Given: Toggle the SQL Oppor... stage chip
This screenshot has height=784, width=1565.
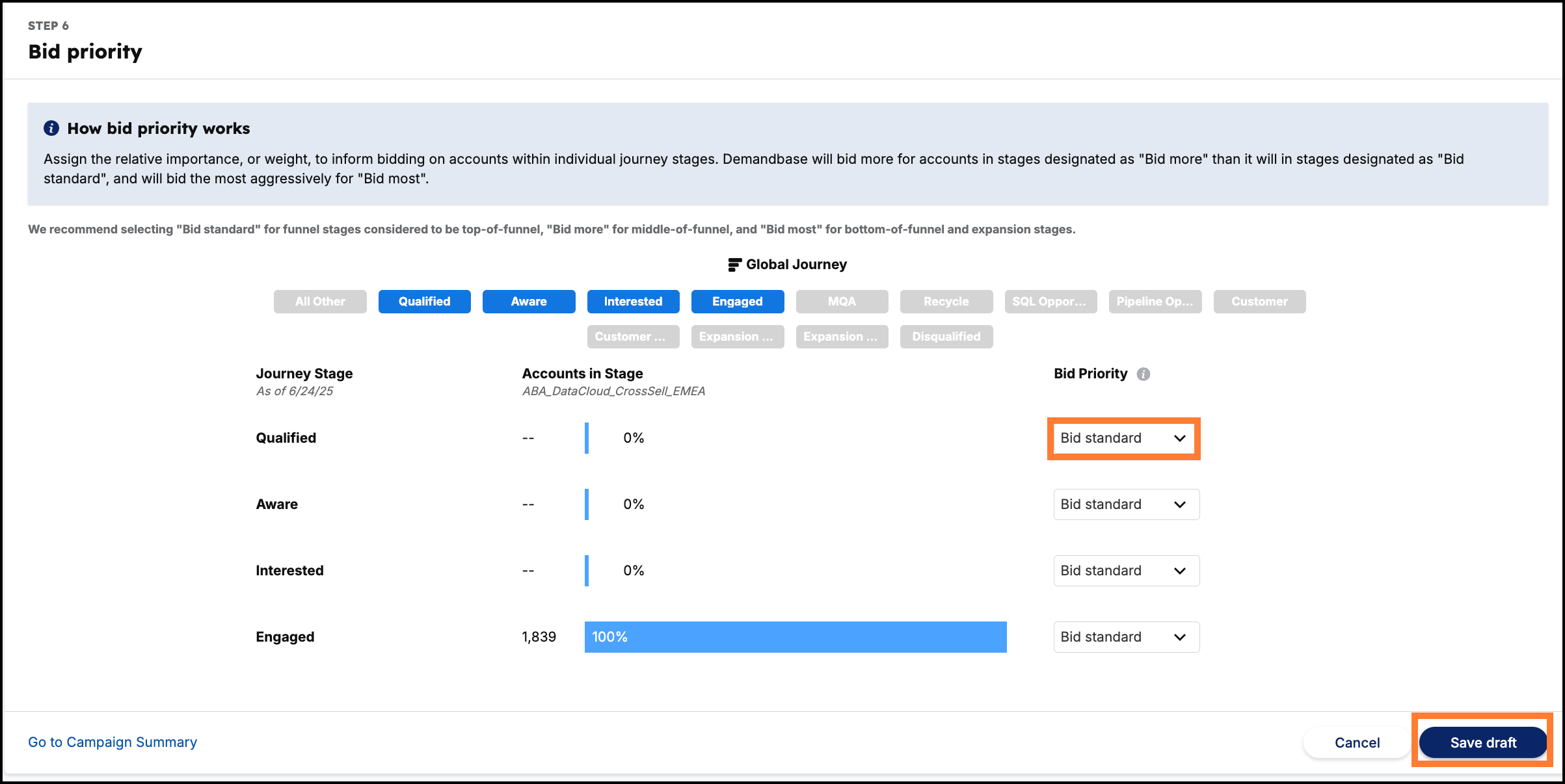Looking at the screenshot, I should 1051,302.
